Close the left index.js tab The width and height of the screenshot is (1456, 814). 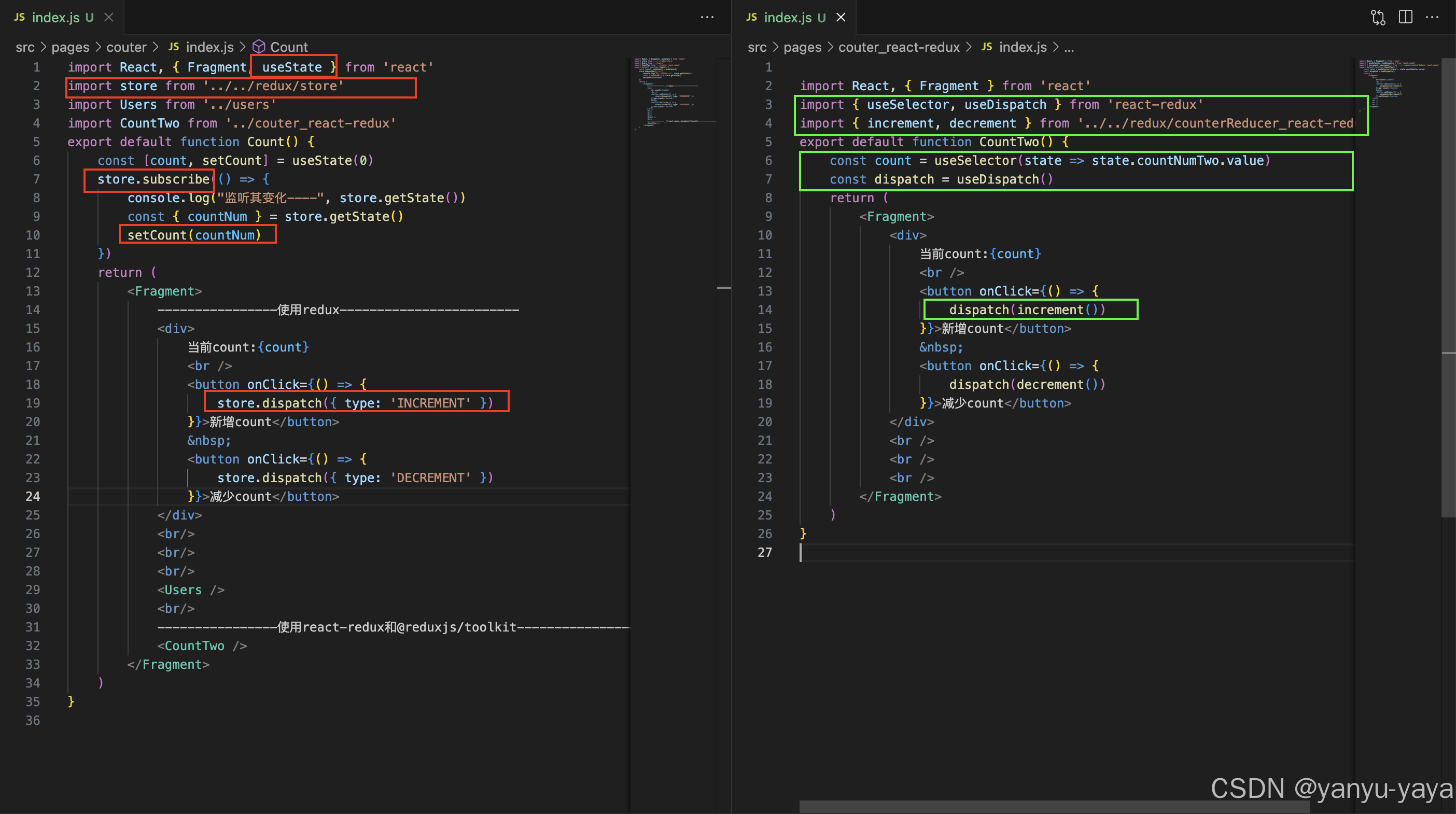109,18
